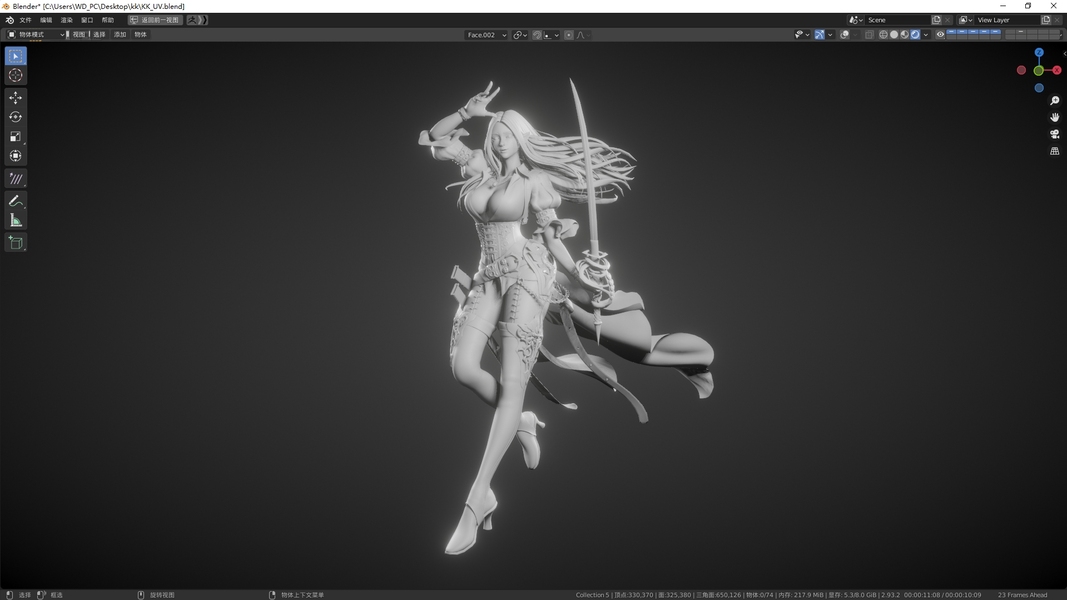Switch perspective/orthographic grid icon
The height and width of the screenshot is (600, 1067).
(x=1054, y=151)
